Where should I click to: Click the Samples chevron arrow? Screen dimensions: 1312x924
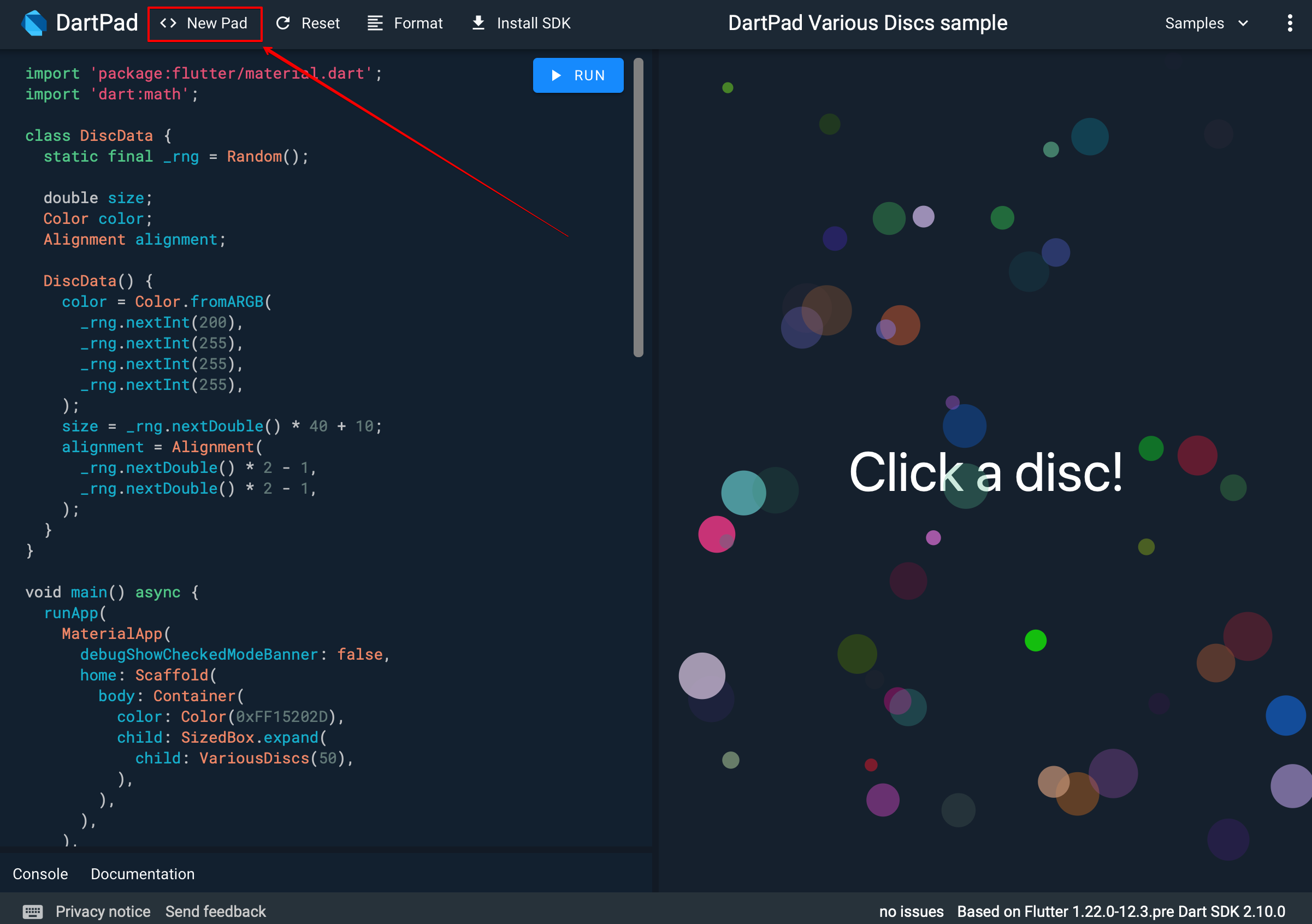click(1243, 23)
